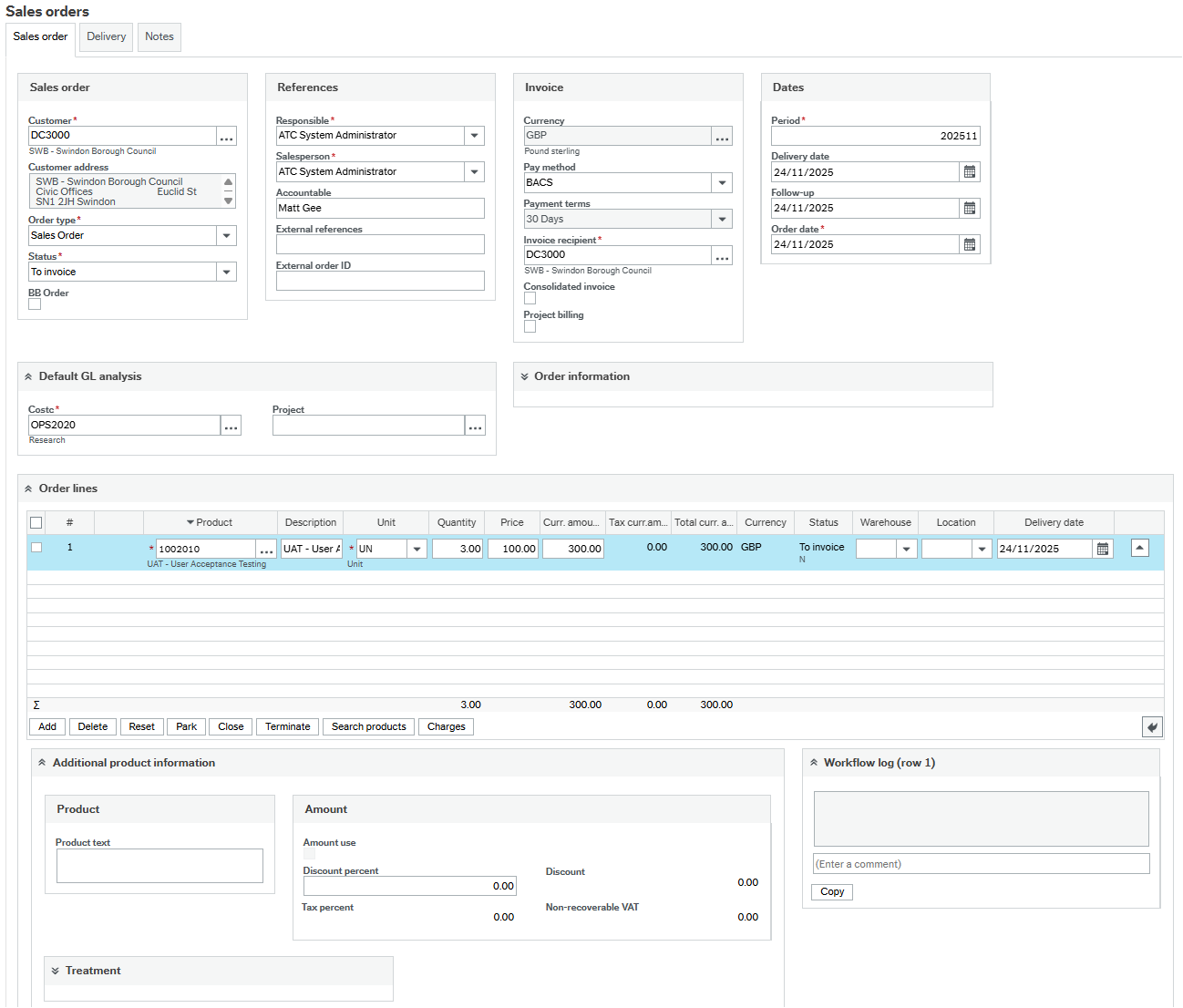
Task: Click the order line delivery date calendar icon
Action: click(x=1103, y=550)
